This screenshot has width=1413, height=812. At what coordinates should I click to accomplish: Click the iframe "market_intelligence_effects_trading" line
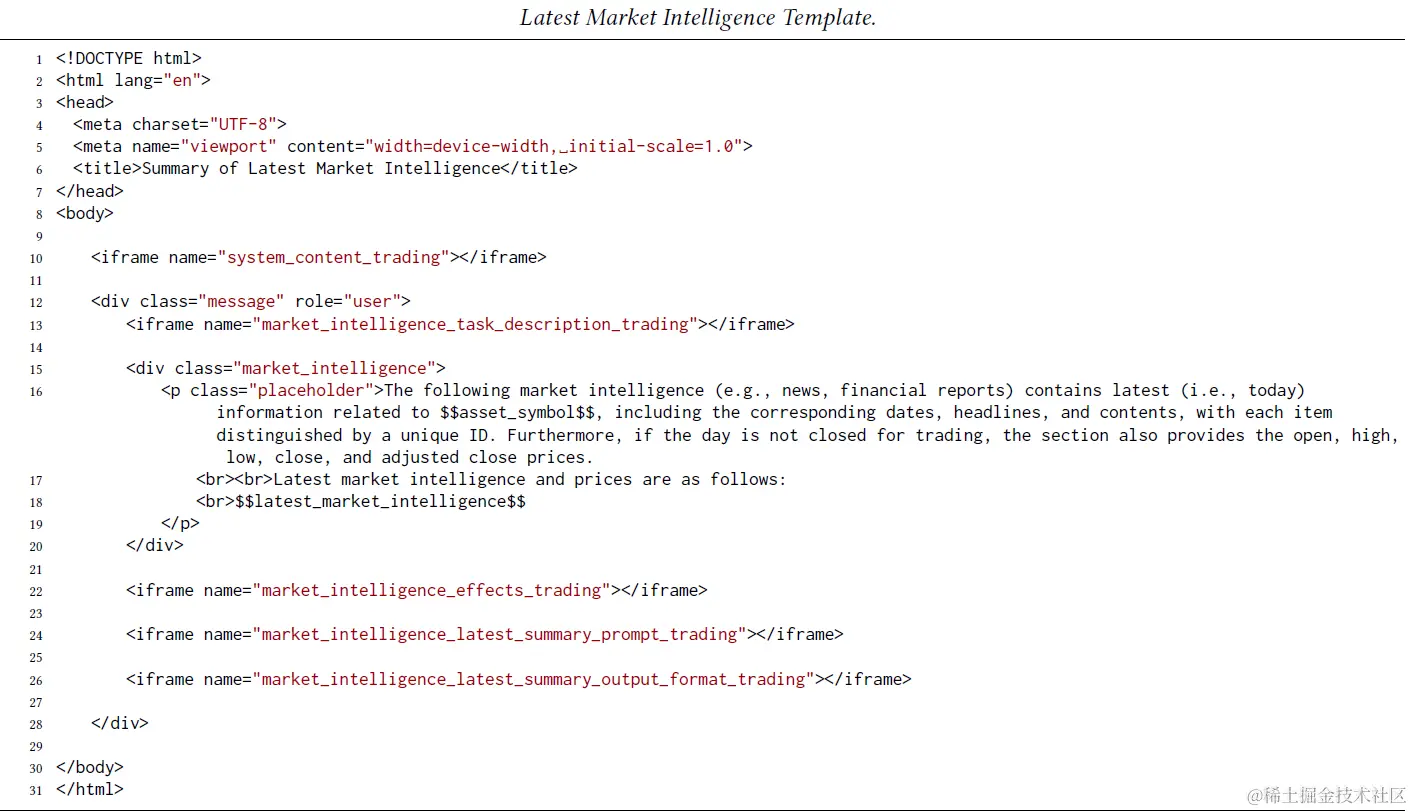pos(417,590)
